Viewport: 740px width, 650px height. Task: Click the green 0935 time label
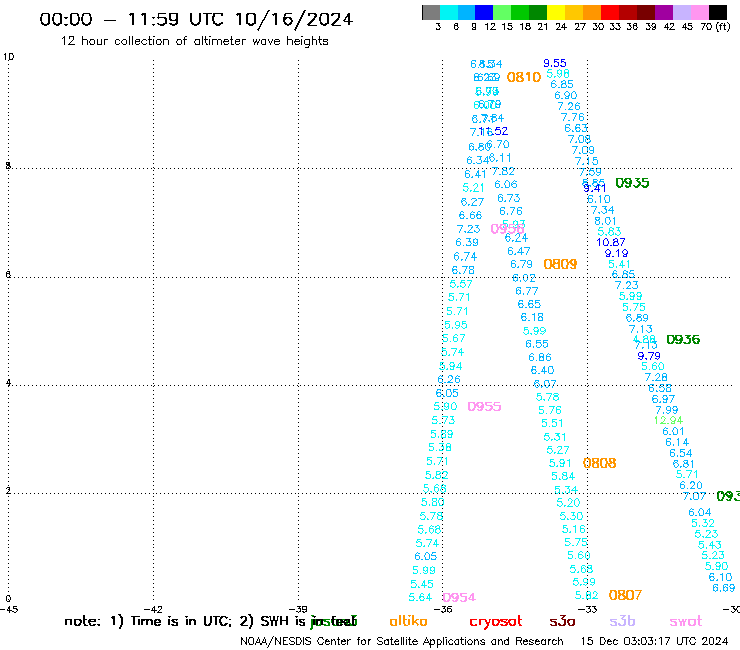coord(632,183)
